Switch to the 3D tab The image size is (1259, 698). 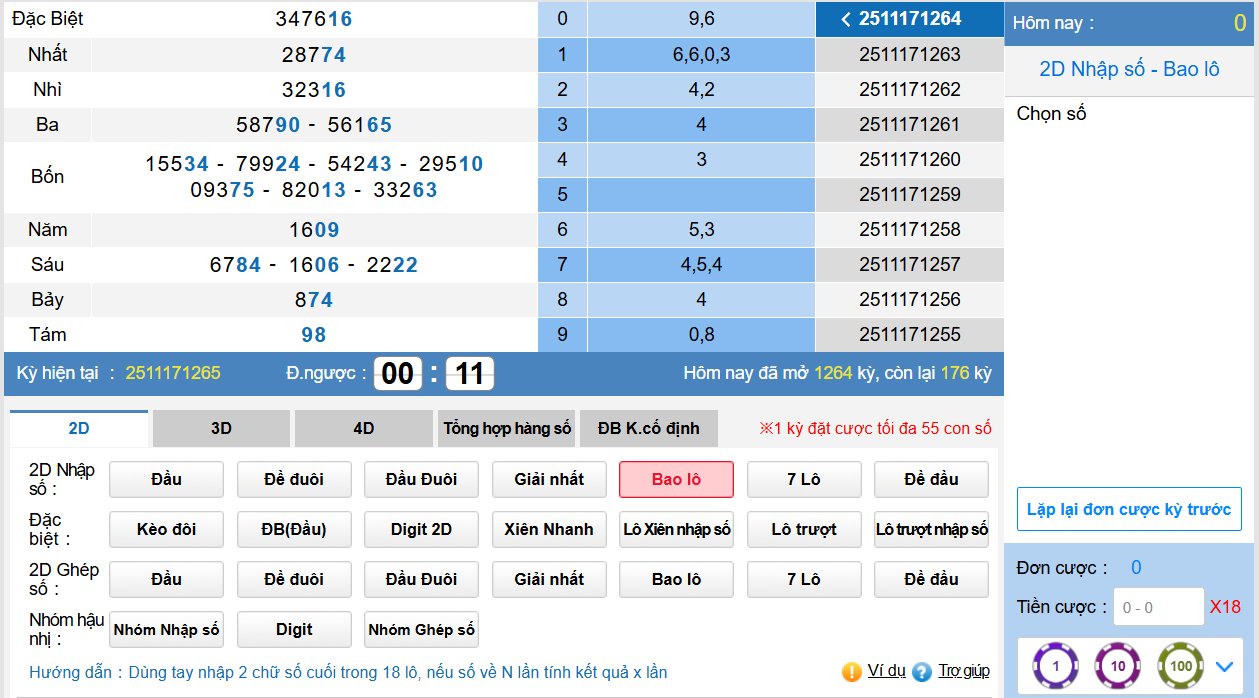221,428
